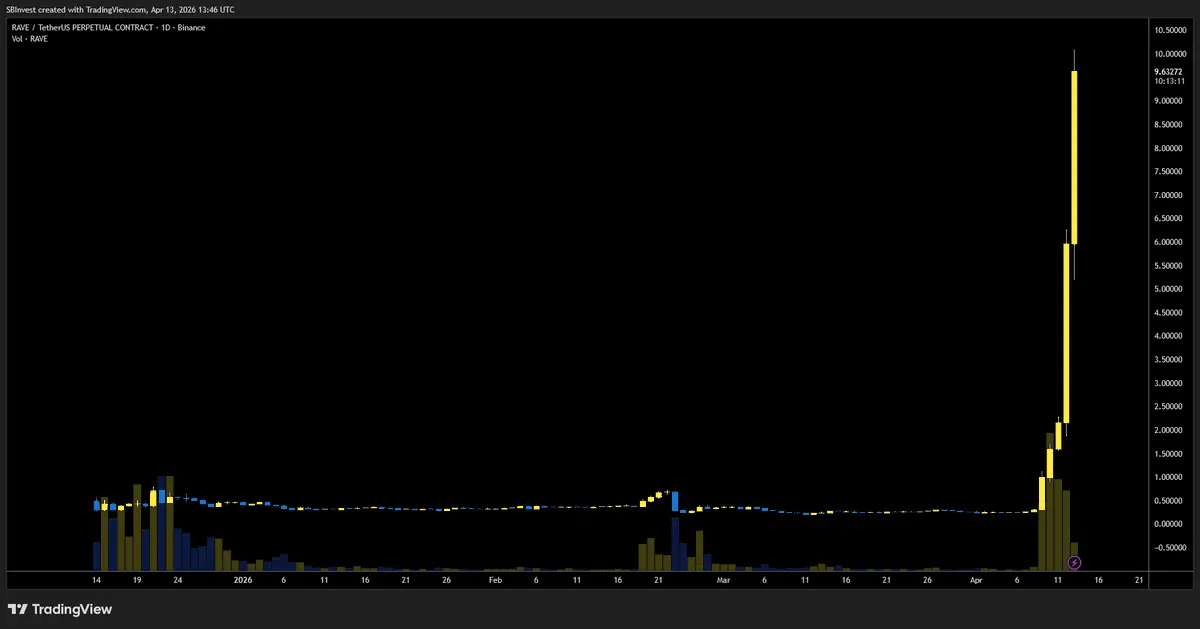Click the Feb label on time axis
This screenshot has width=1200, height=629.
tap(495, 579)
